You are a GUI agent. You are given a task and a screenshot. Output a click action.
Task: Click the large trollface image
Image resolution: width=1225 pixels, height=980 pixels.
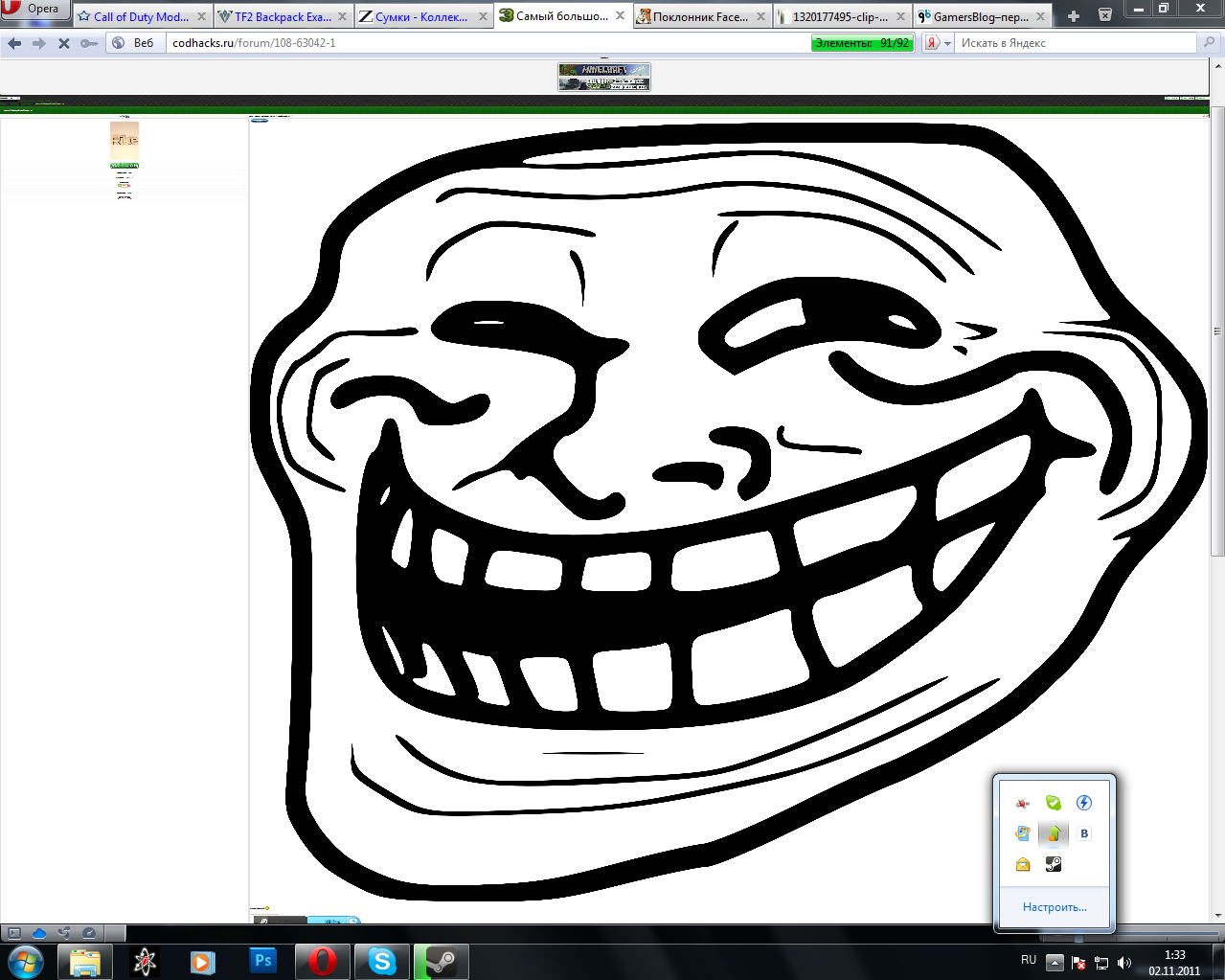click(x=728, y=512)
